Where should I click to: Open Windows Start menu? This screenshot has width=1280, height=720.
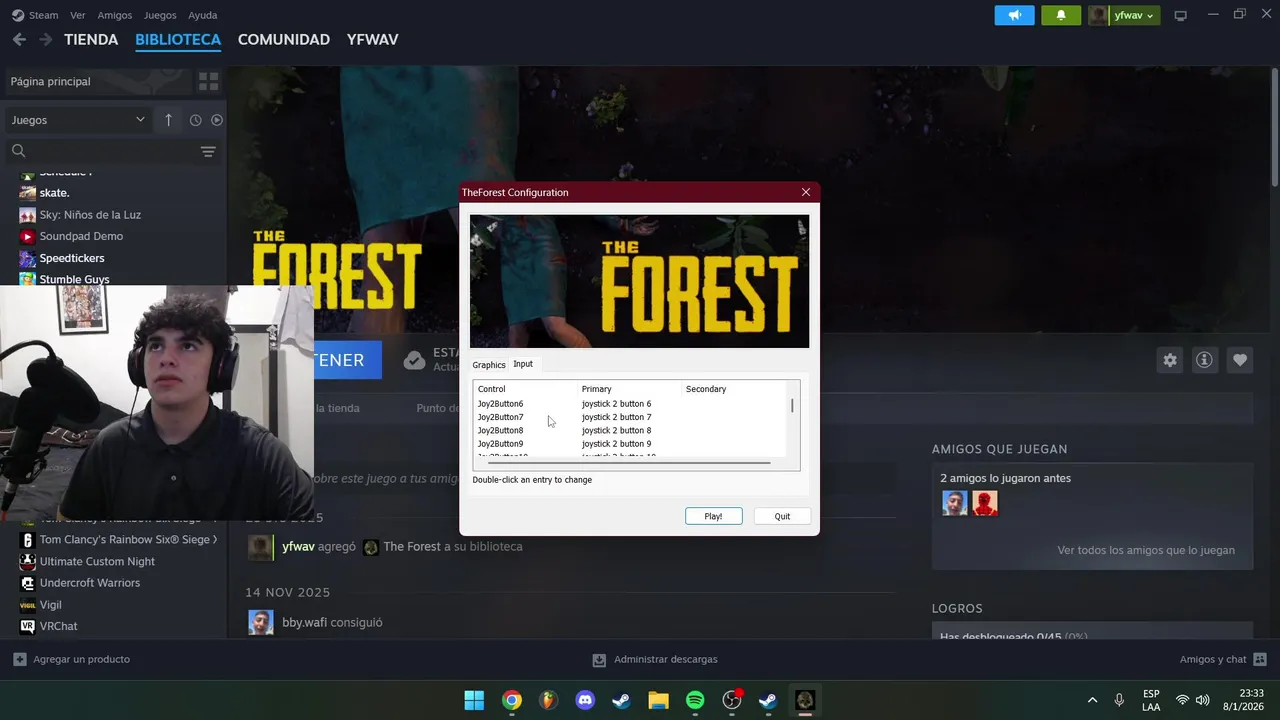click(474, 700)
